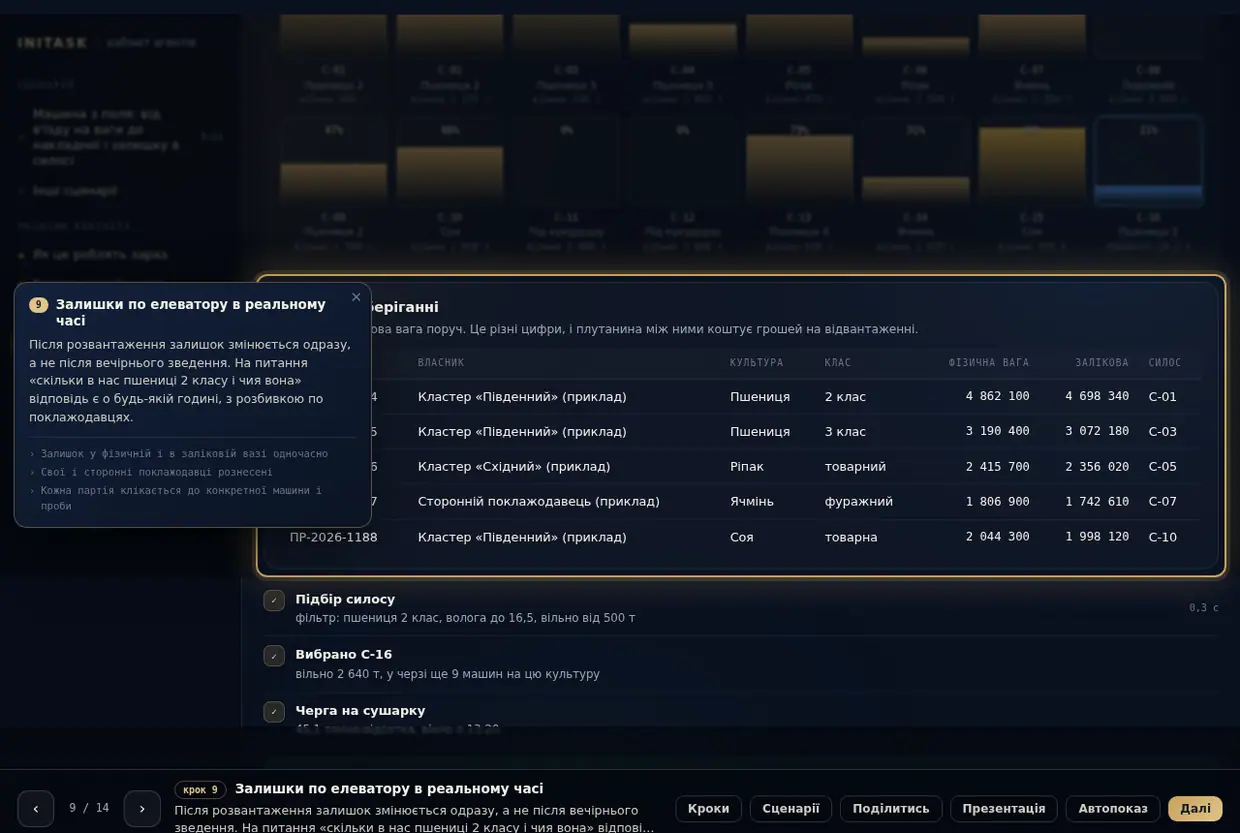This screenshot has height=833, width=1240.
Task: Click the 'Свої і сторонні поклажодавці рознесені' bullet
Action: 156,472
